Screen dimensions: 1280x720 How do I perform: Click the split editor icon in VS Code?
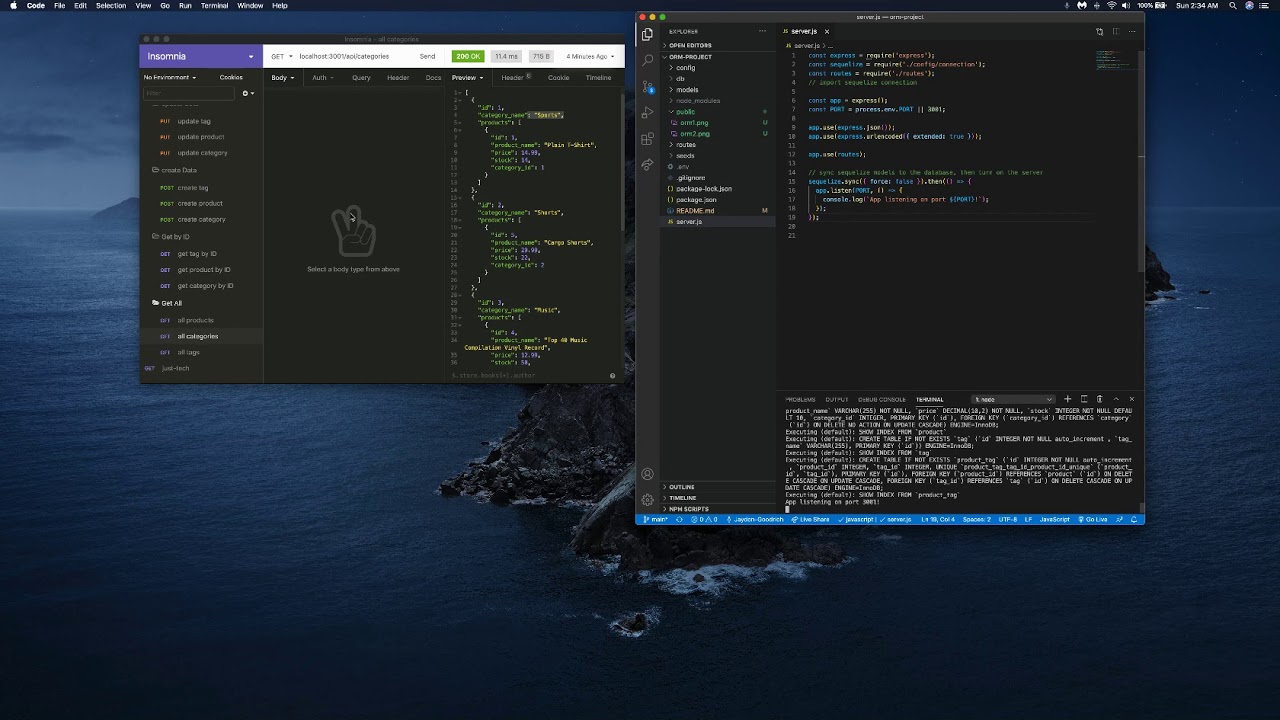tap(1115, 31)
